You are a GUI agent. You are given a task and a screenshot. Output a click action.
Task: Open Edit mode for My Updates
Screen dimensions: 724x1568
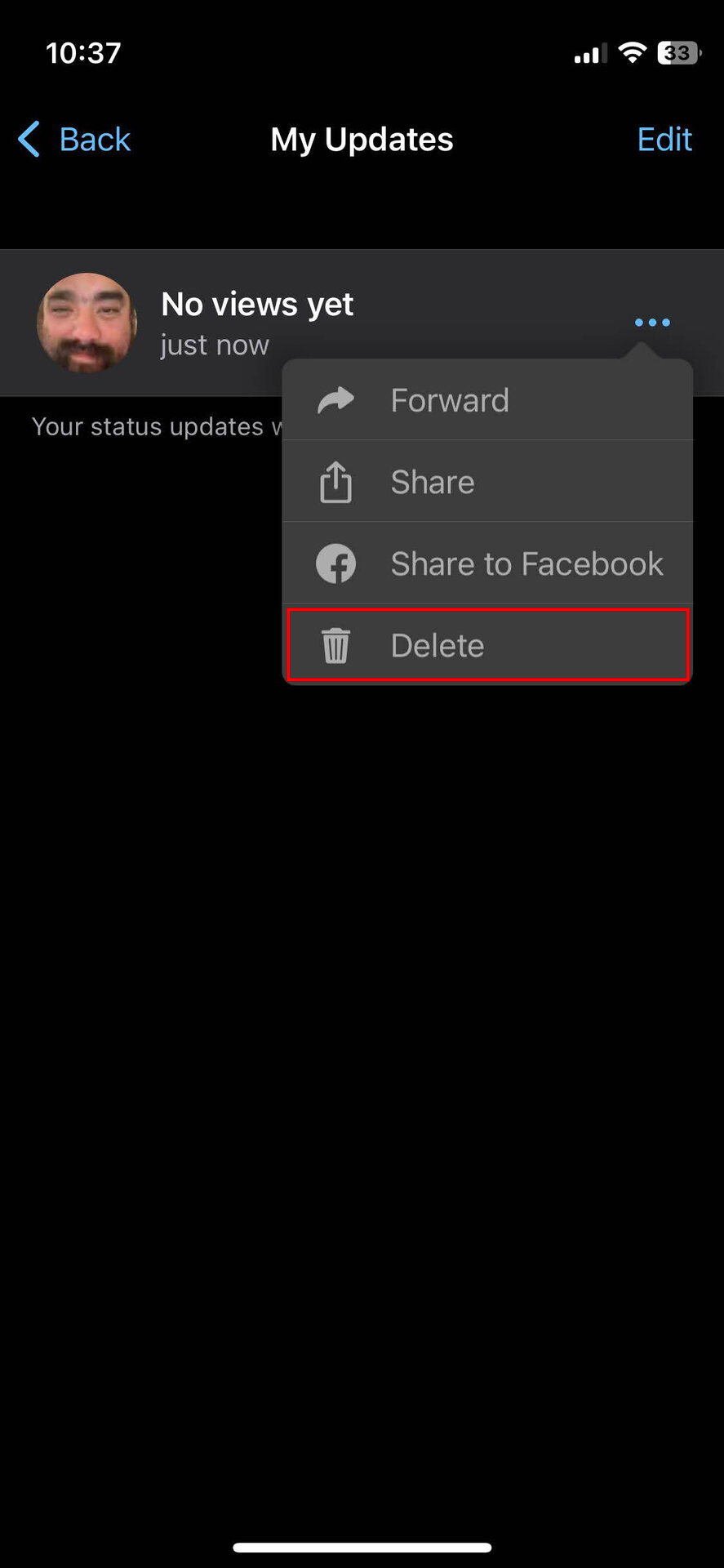pyautogui.click(x=664, y=140)
